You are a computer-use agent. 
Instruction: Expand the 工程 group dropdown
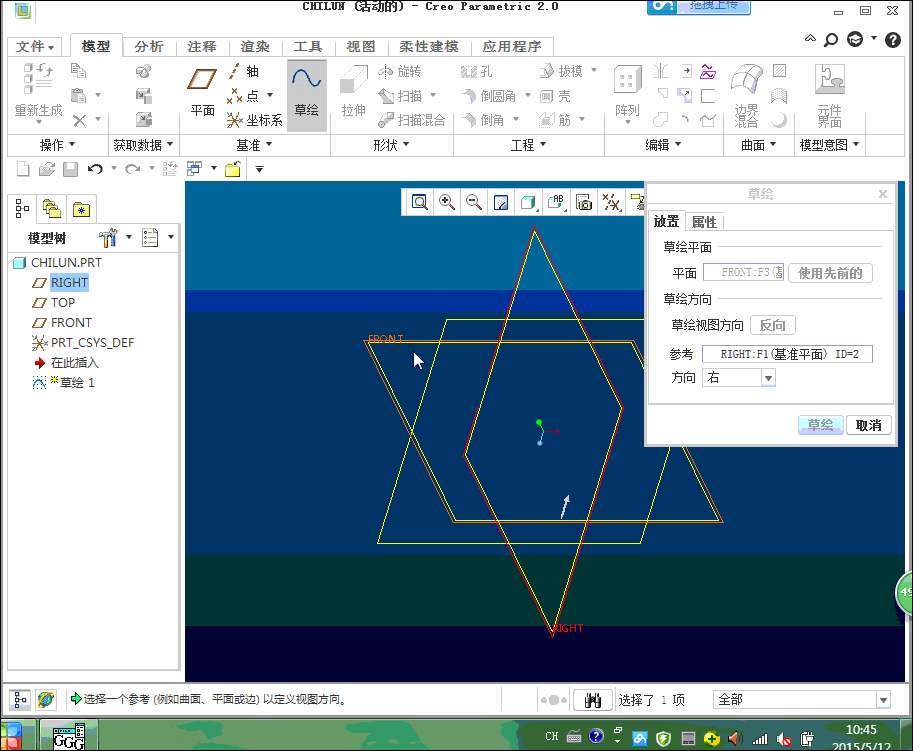[x=528, y=144]
